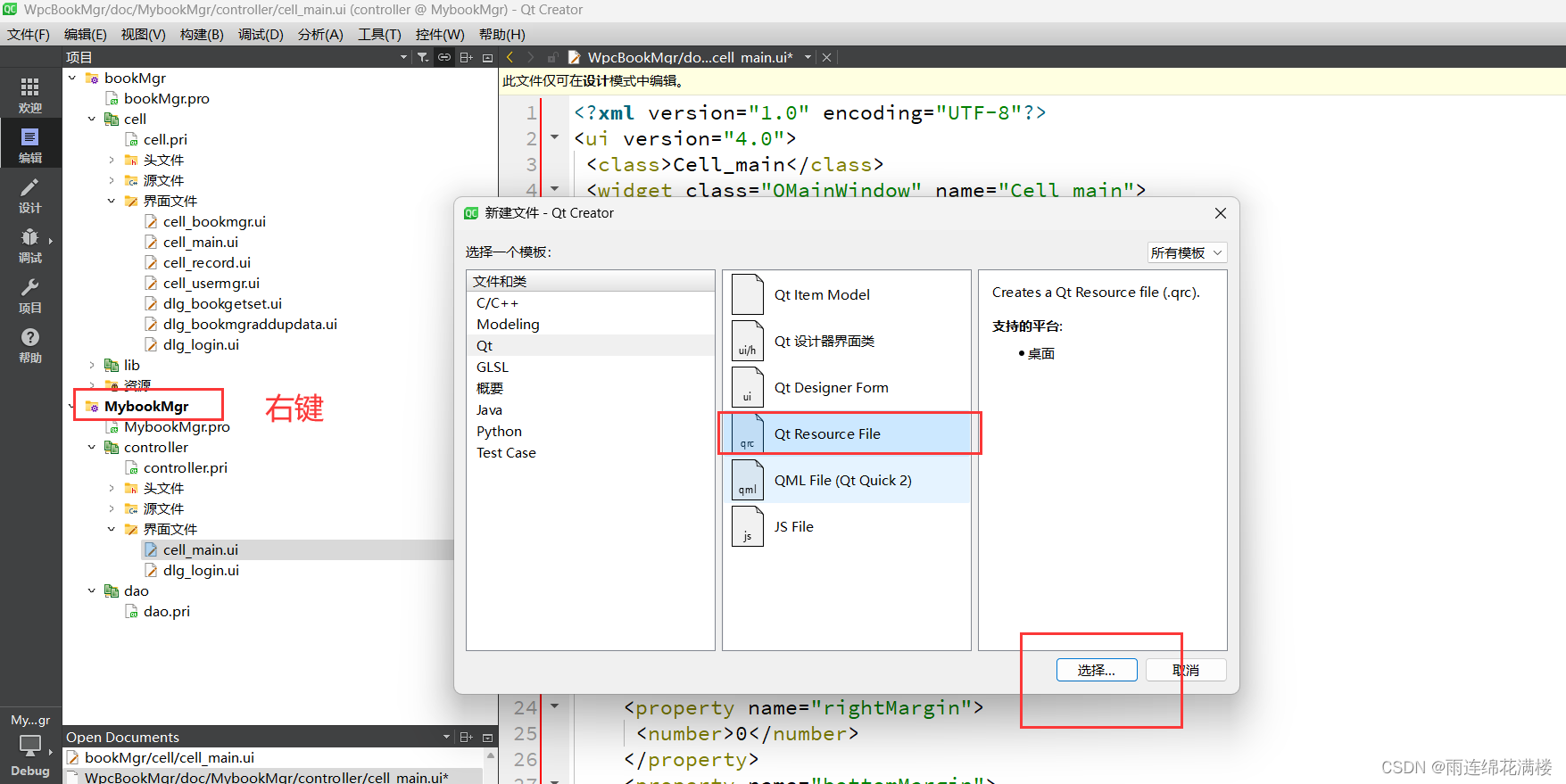Toggle synchronize with editor link icon

[444, 57]
